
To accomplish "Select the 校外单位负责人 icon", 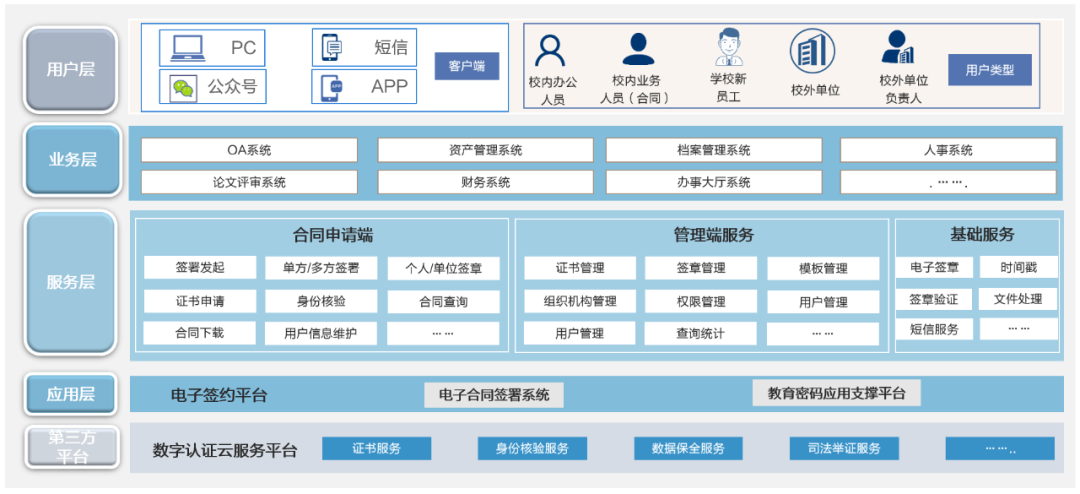I will [898, 48].
